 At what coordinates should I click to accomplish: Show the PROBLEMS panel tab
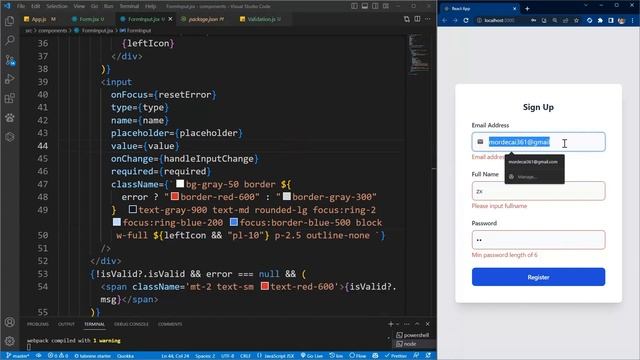click(38, 324)
